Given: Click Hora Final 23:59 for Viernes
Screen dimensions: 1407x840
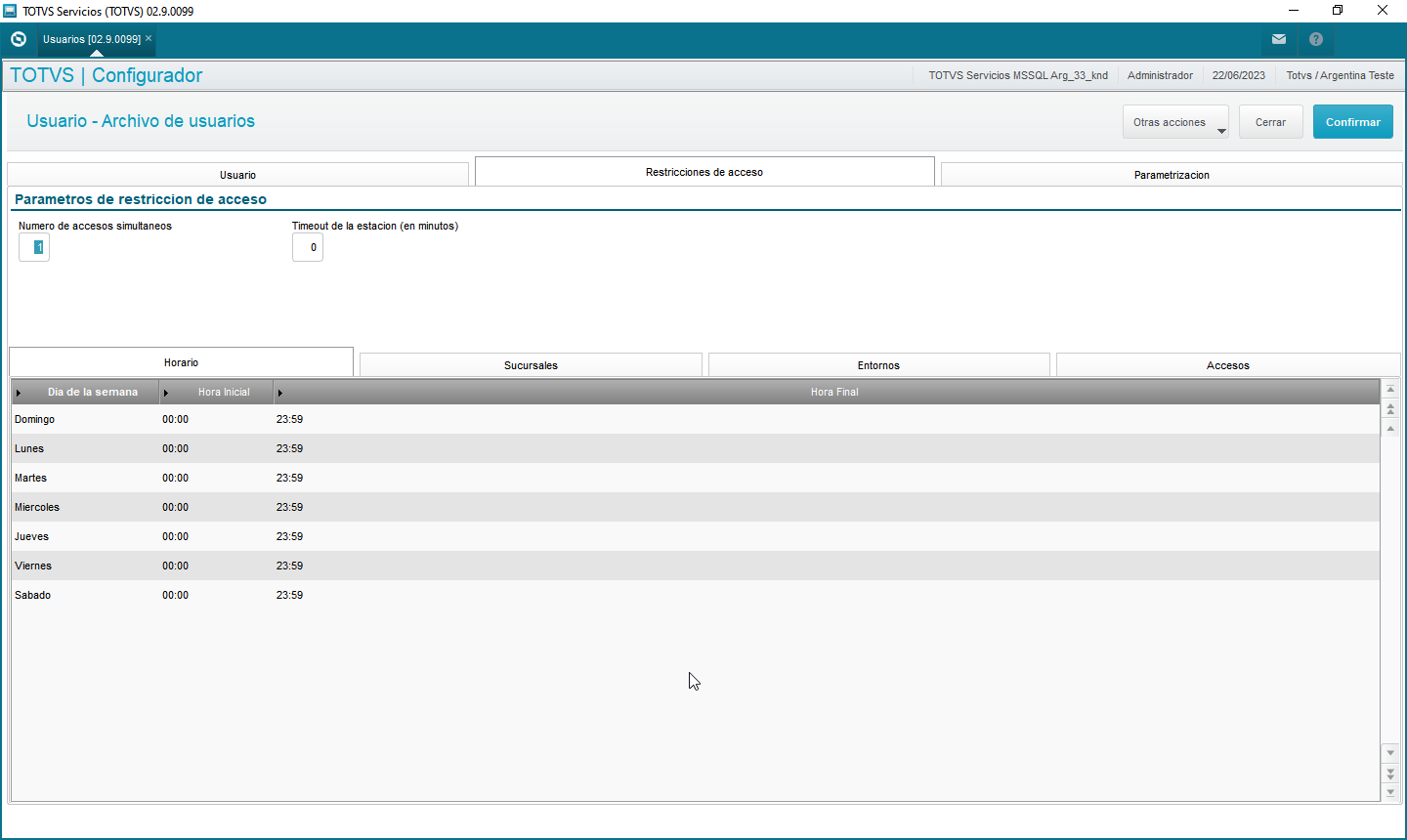Looking at the screenshot, I should click(289, 566).
